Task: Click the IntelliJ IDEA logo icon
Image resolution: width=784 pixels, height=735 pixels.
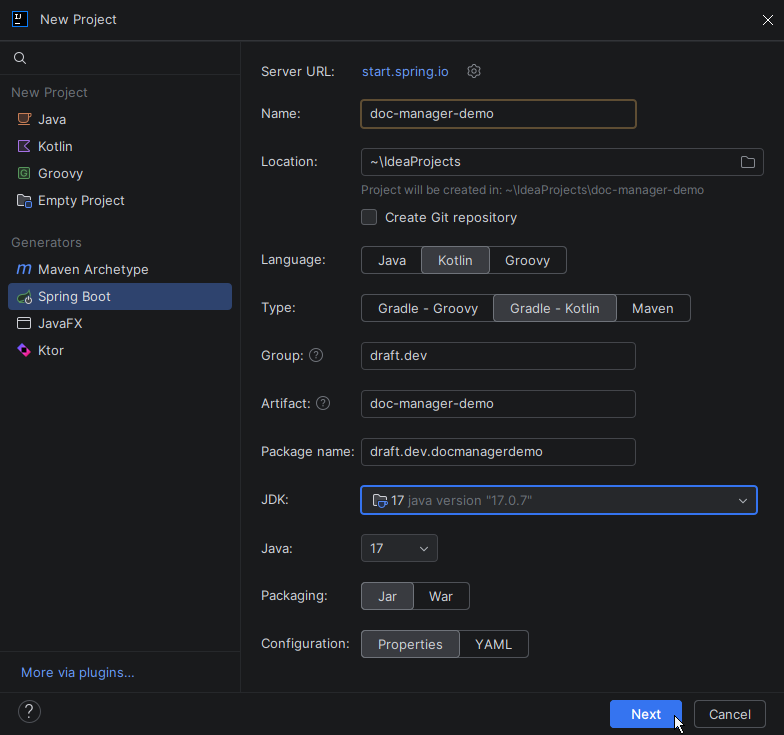Action: (x=20, y=19)
